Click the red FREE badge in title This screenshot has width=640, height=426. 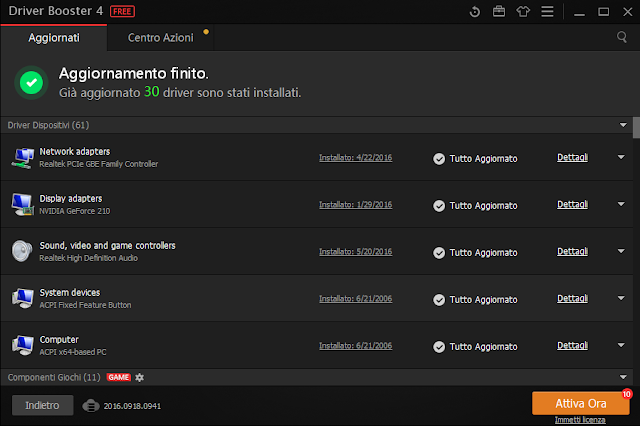tap(122, 11)
